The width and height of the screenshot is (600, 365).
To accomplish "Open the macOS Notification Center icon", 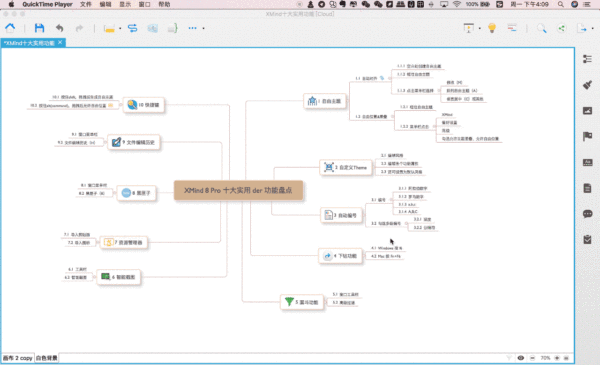I will coord(587,4).
